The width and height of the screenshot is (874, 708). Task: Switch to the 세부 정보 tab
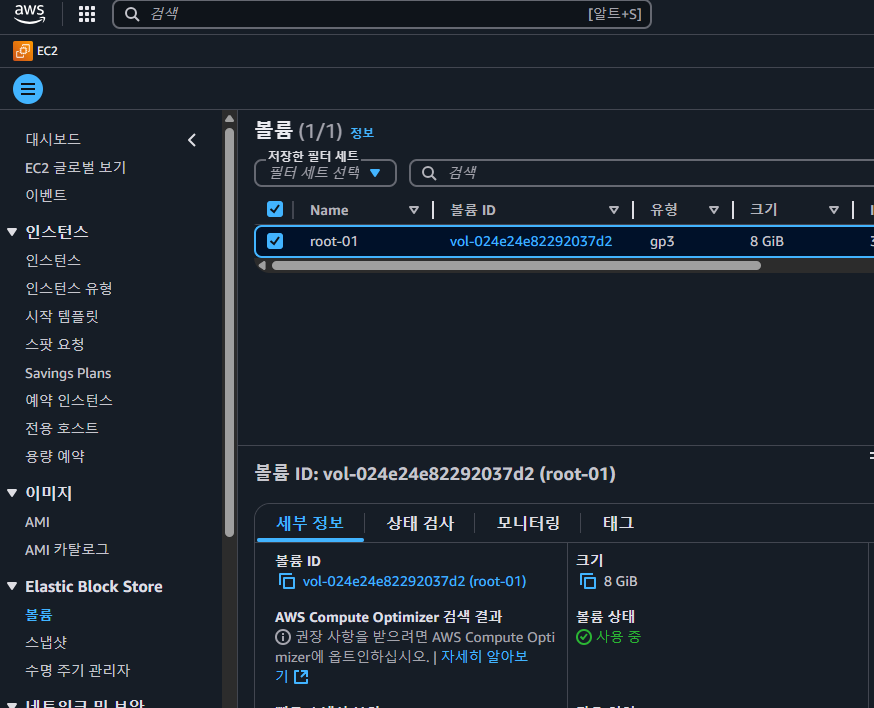coord(310,523)
